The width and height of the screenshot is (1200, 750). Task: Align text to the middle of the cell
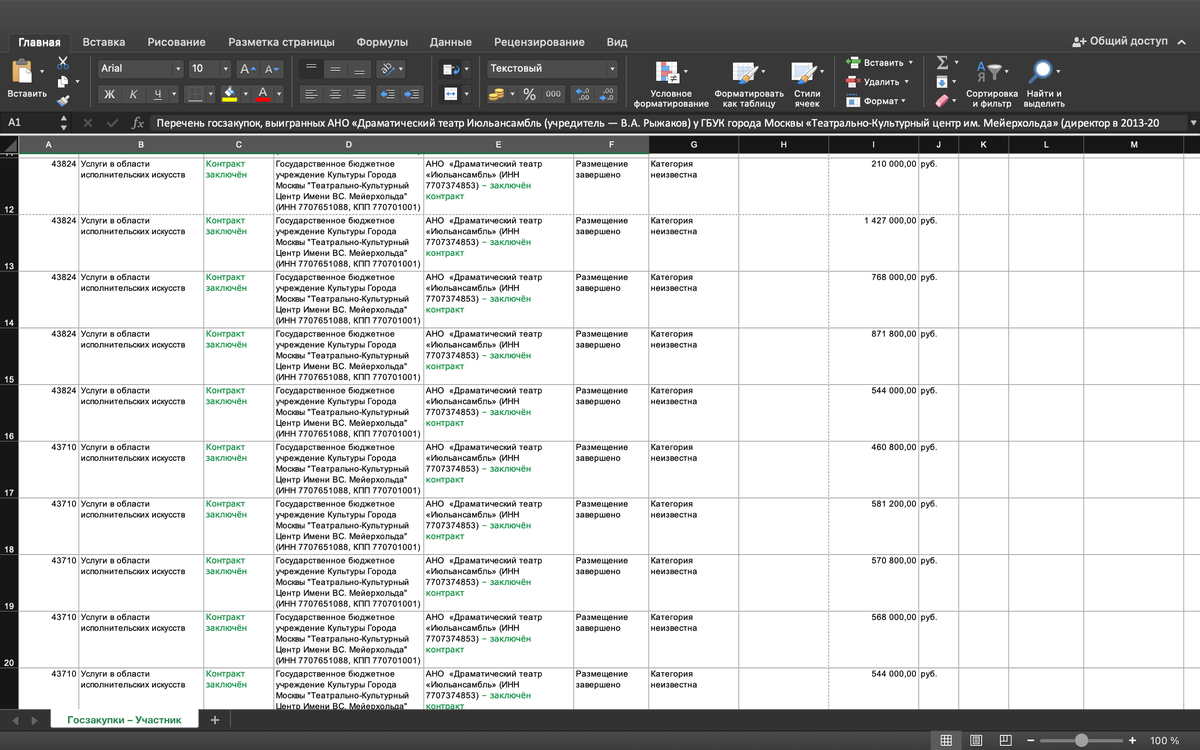(x=335, y=69)
